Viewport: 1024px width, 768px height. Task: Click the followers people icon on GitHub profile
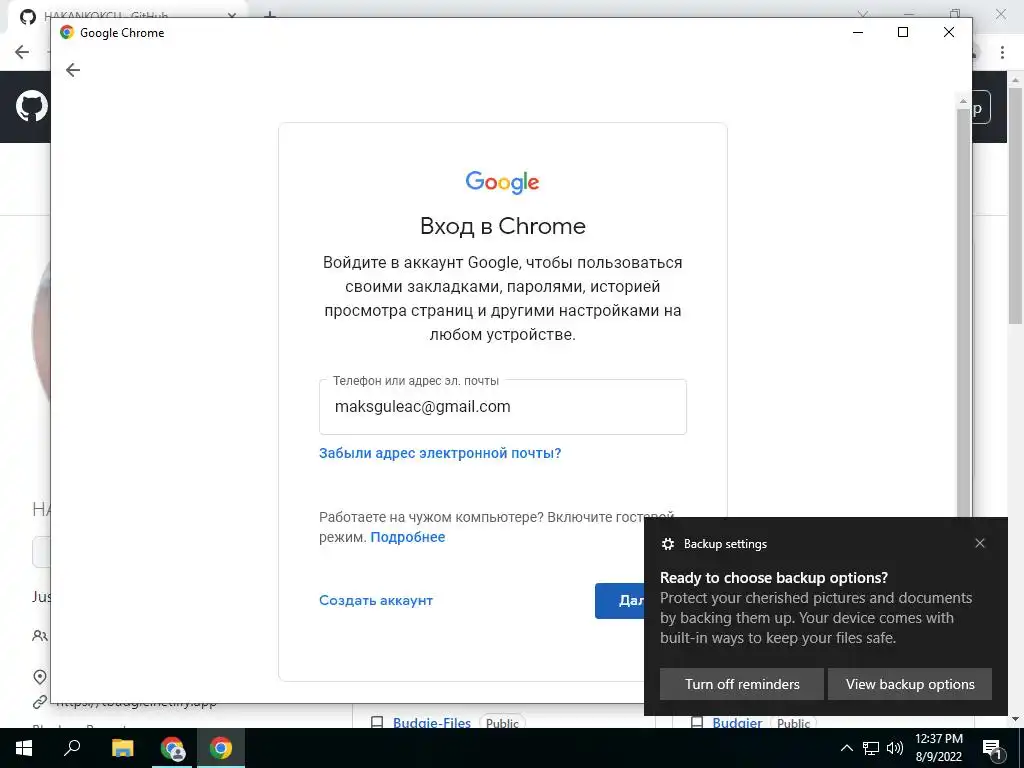tap(40, 635)
